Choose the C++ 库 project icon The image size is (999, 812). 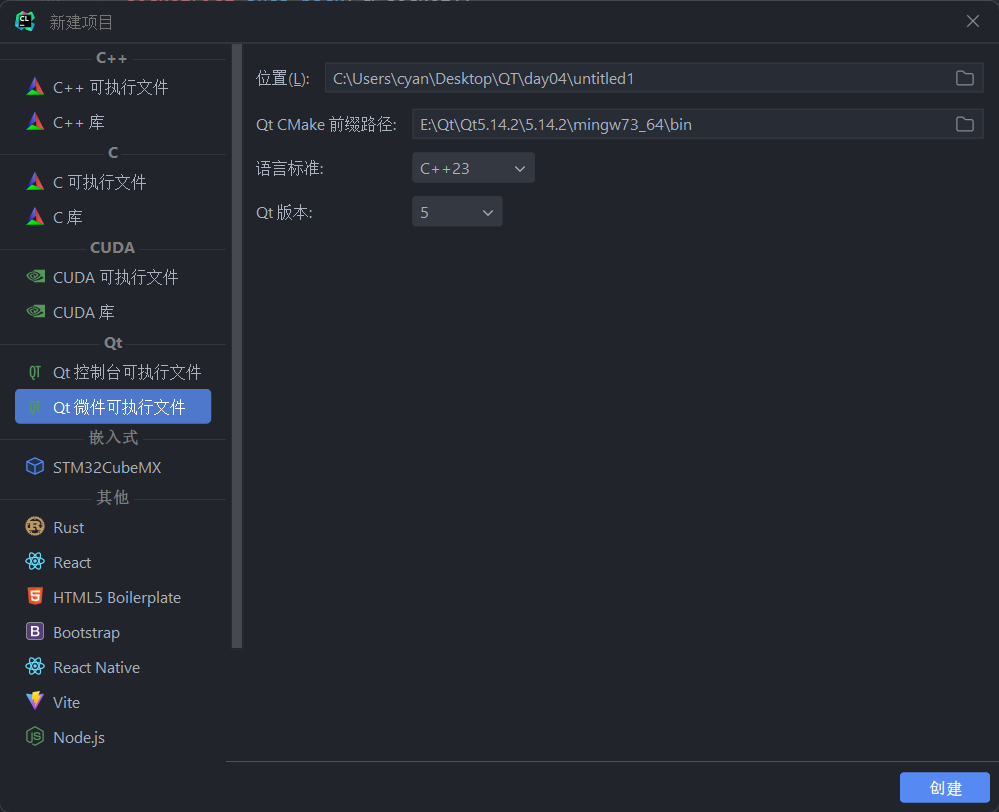click(35, 122)
